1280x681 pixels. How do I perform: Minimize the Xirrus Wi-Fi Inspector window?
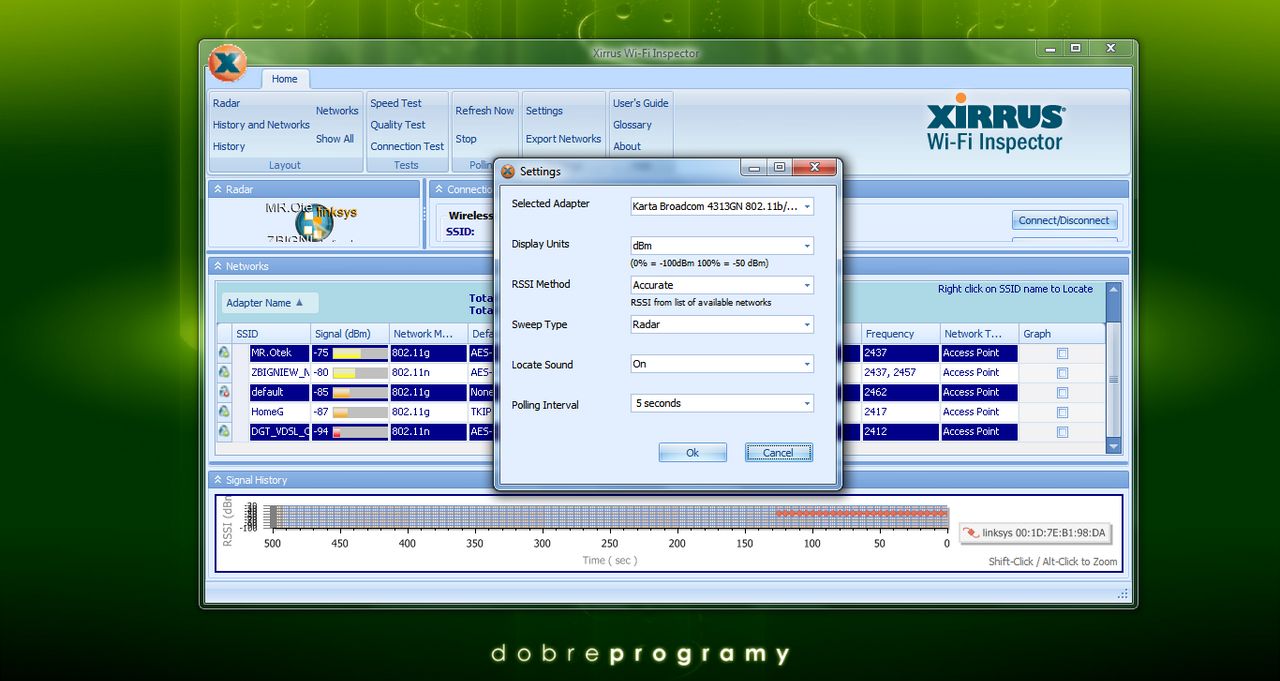1049,48
